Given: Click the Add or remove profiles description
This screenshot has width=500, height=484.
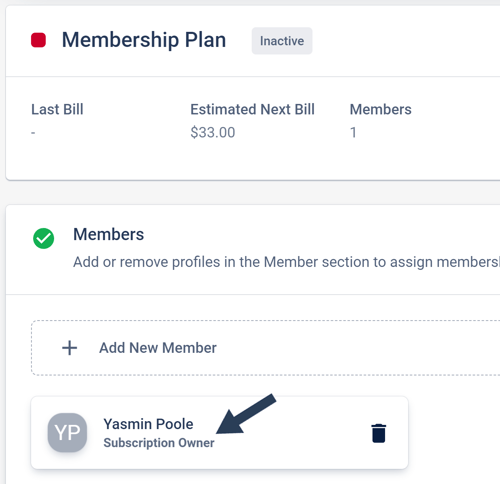Looking at the screenshot, I should (x=286, y=262).
